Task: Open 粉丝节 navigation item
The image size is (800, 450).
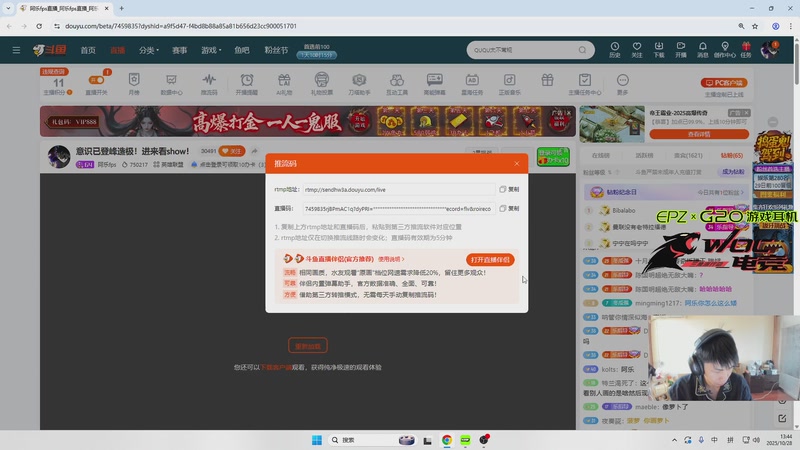Action: coord(276,50)
